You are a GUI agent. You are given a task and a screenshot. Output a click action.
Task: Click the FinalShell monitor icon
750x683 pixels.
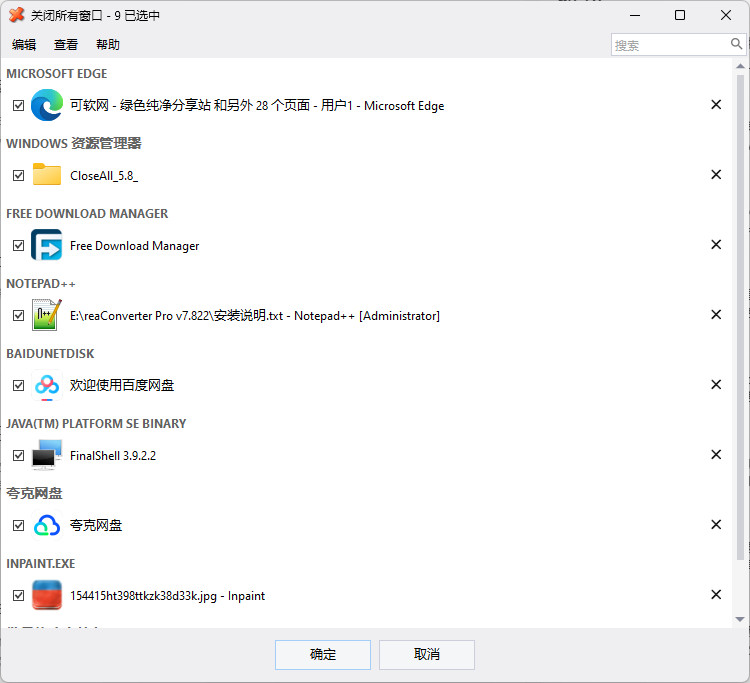(x=46, y=455)
